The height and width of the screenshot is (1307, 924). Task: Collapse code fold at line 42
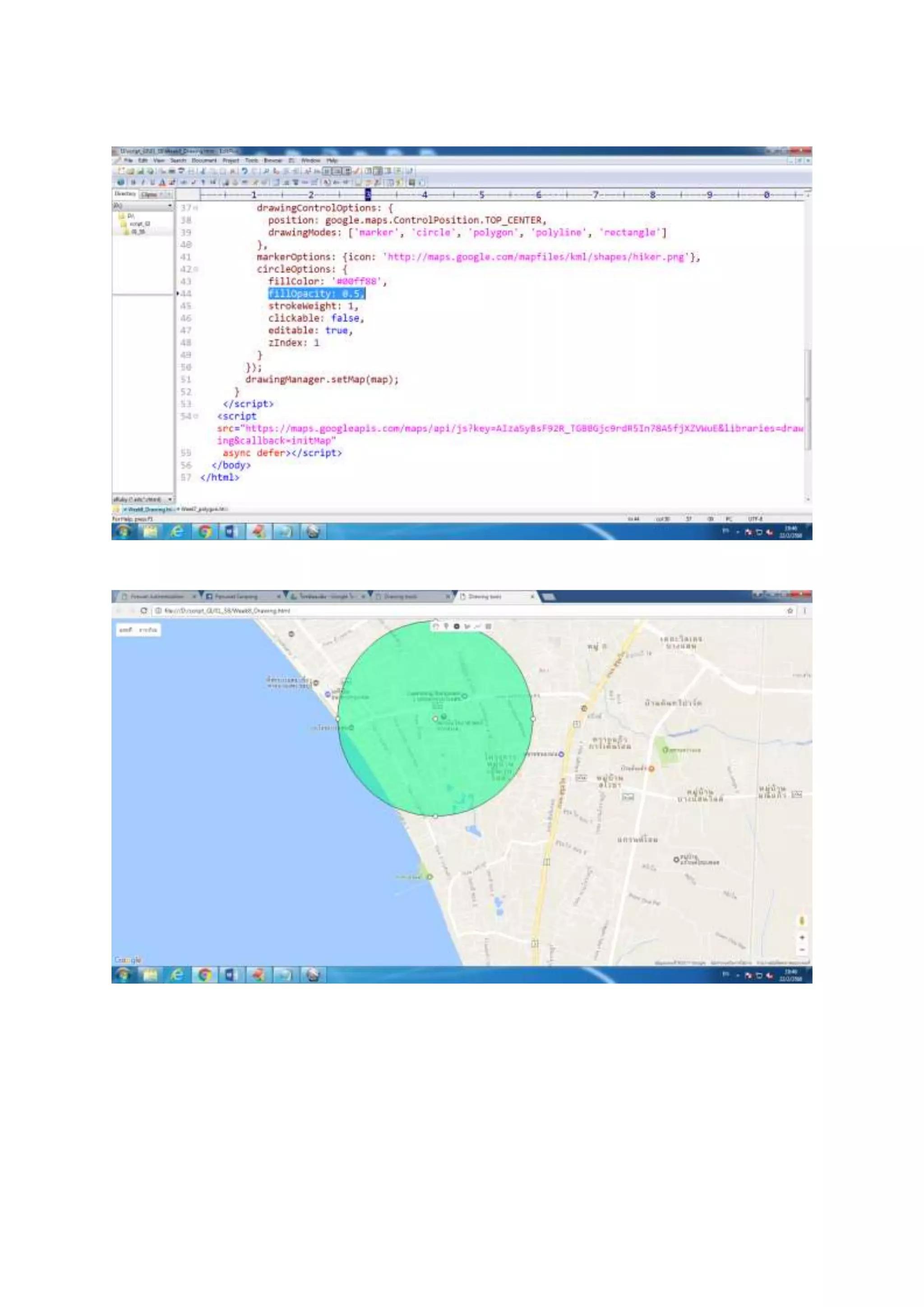[x=197, y=269]
